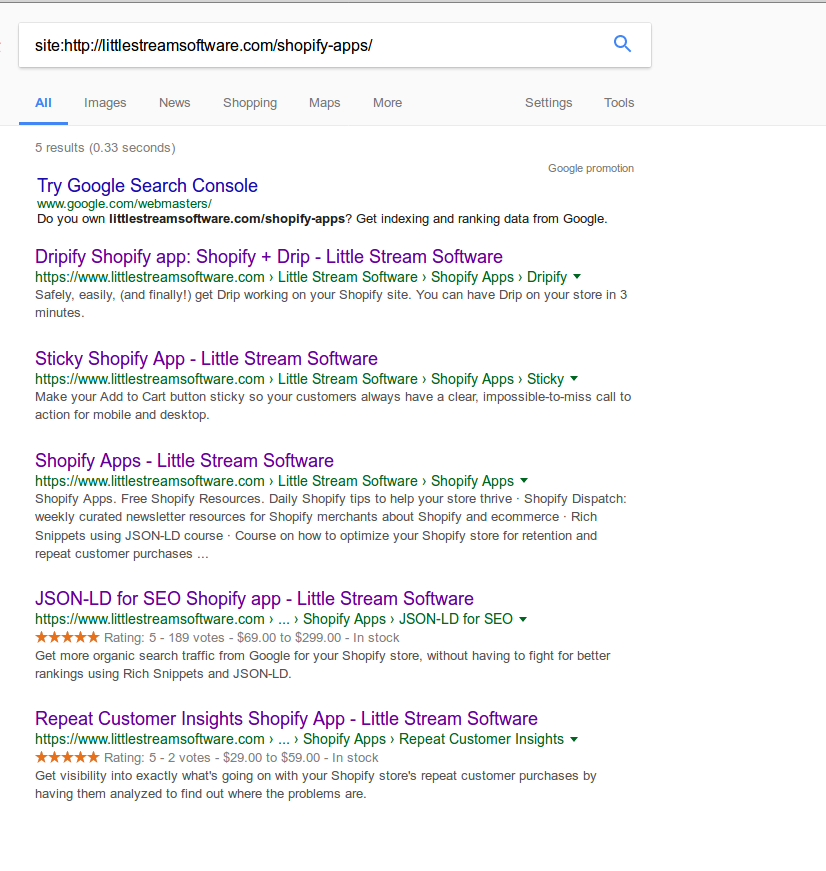The width and height of the screenshot is (826, 871).
Task: Open the Try Google Search Console link
Action: tap(147, 186)
